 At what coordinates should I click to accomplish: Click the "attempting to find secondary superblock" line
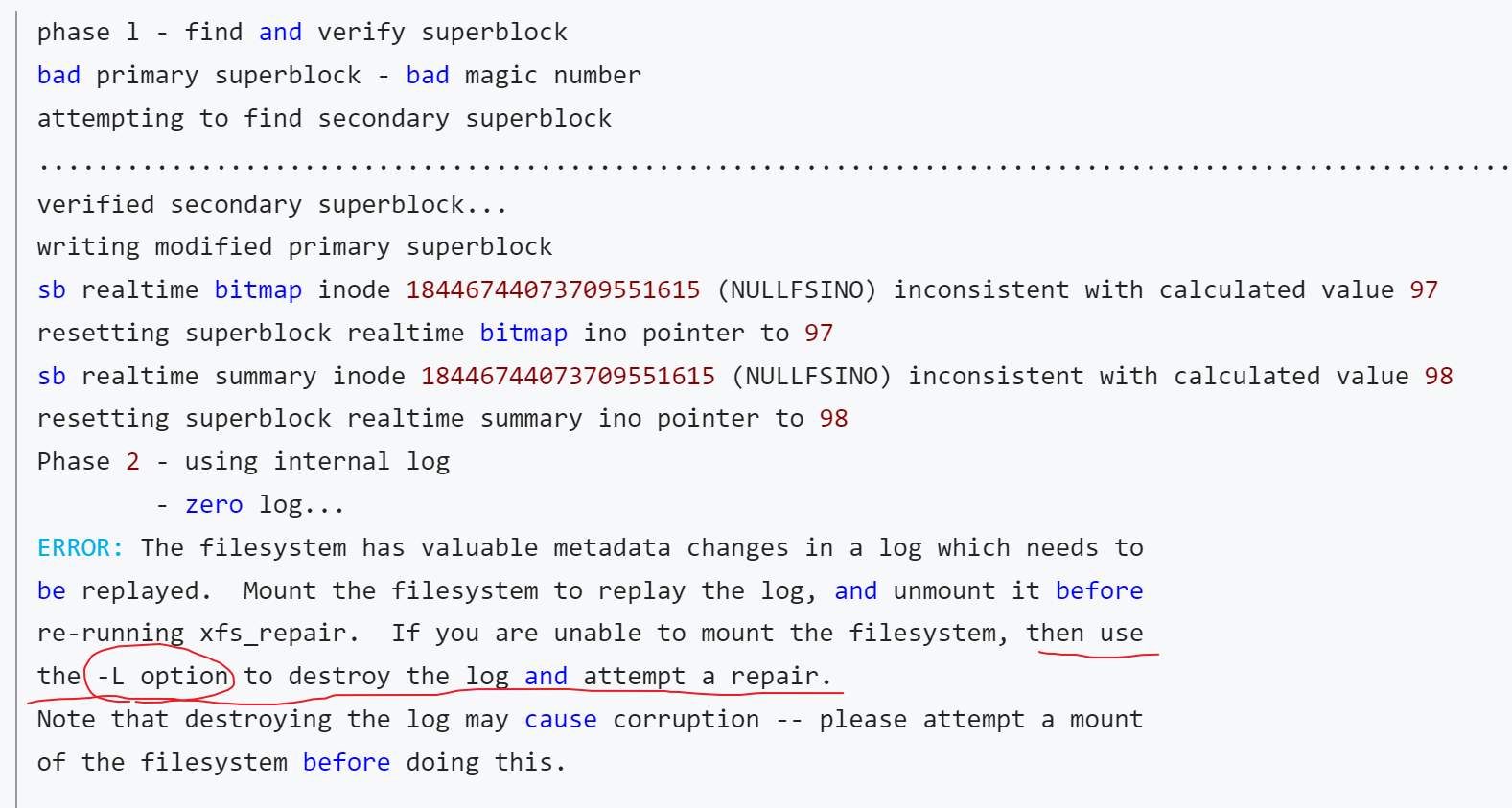(x=324, y=119)
